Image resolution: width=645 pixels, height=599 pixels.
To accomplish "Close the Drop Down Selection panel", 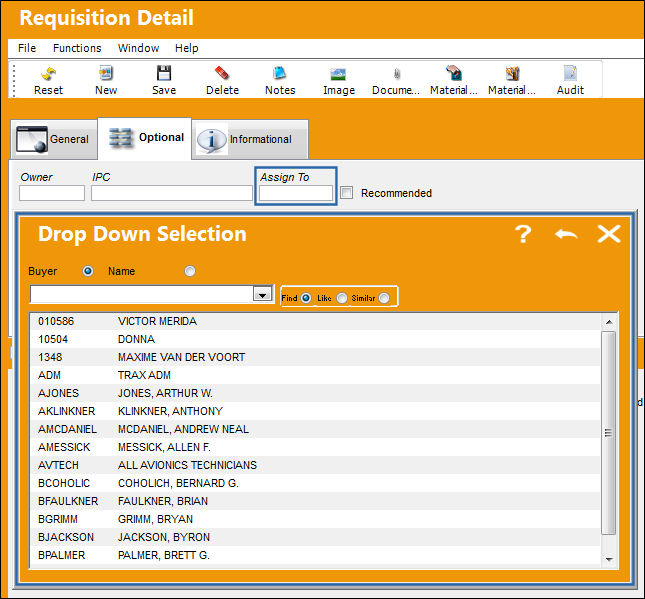I will (x=609, y=234).
